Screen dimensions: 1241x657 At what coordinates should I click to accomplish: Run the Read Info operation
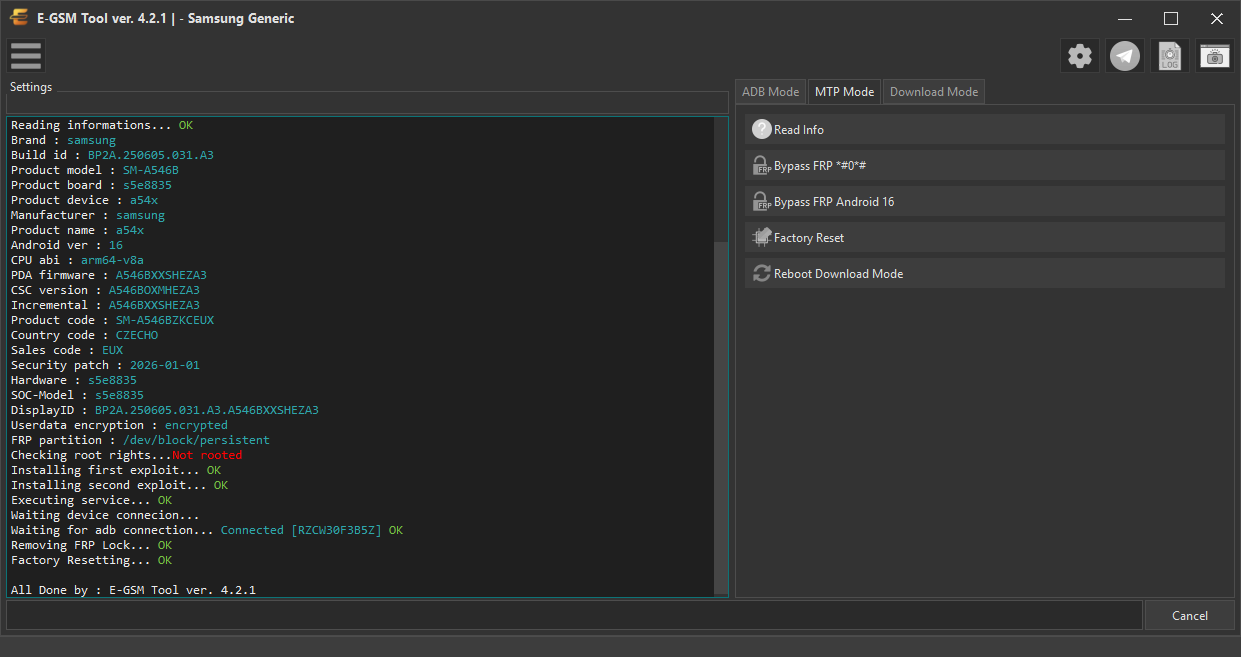point(985,129)
